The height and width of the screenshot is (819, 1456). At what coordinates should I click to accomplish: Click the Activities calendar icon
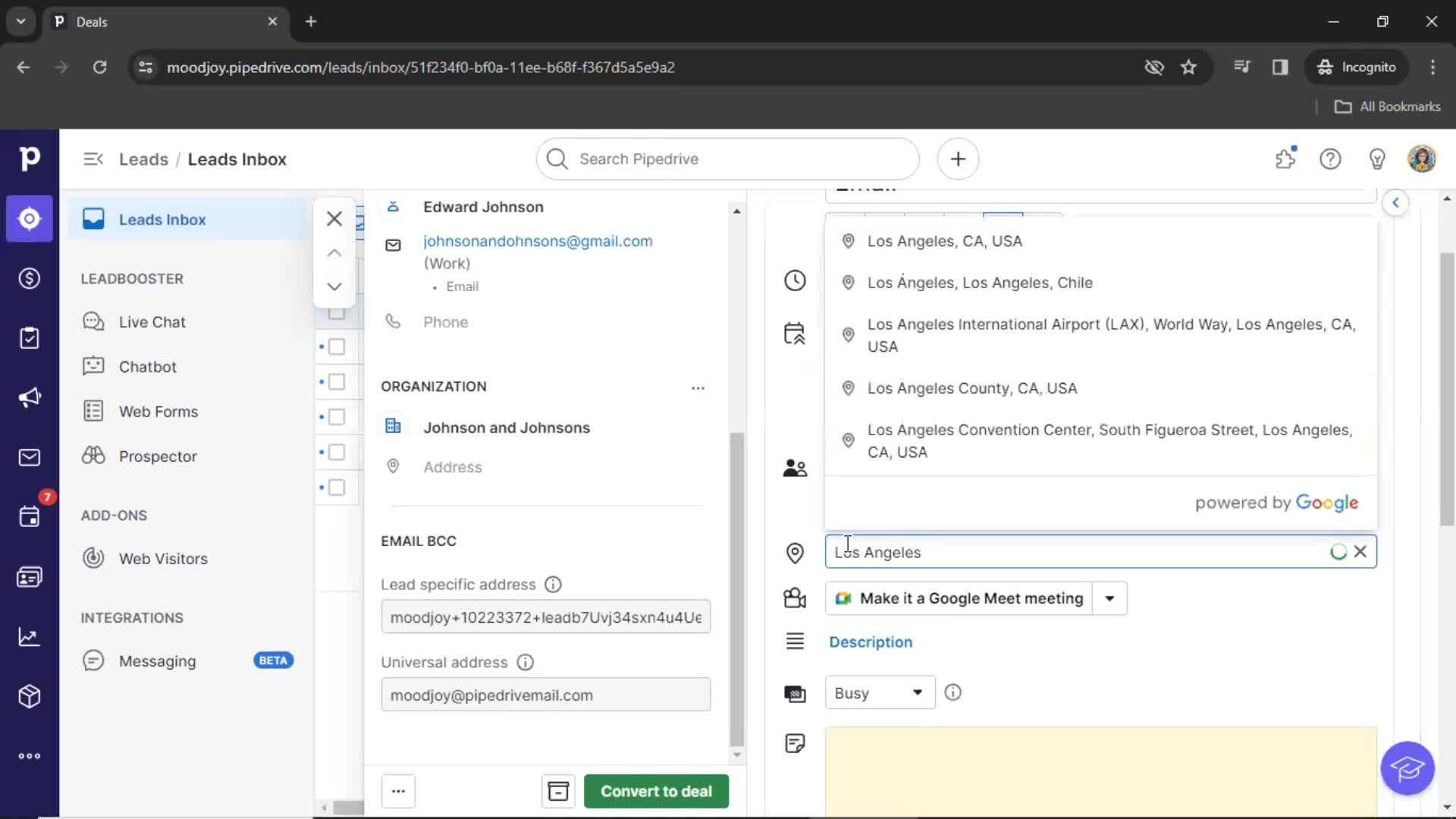(29, 517)
